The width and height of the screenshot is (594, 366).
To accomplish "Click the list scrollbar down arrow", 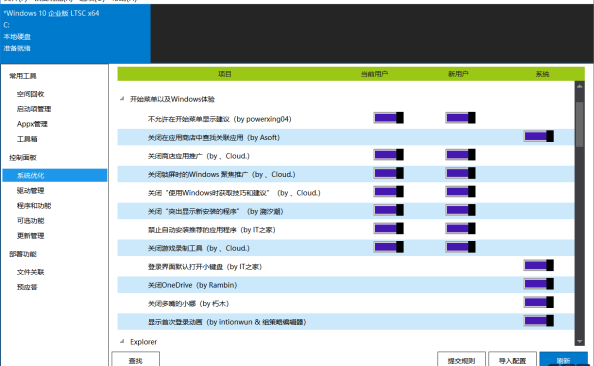I will (x=580, y=341).
